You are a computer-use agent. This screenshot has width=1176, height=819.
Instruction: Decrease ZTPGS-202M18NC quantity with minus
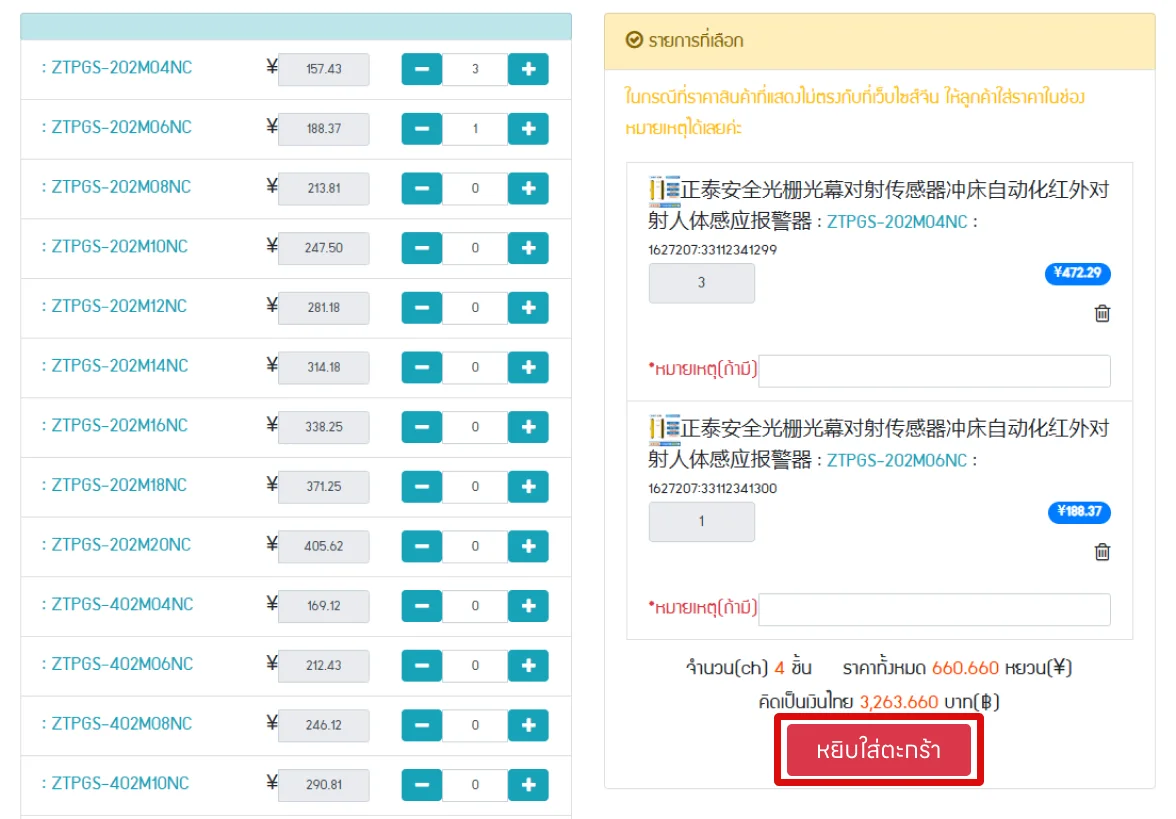421,486
